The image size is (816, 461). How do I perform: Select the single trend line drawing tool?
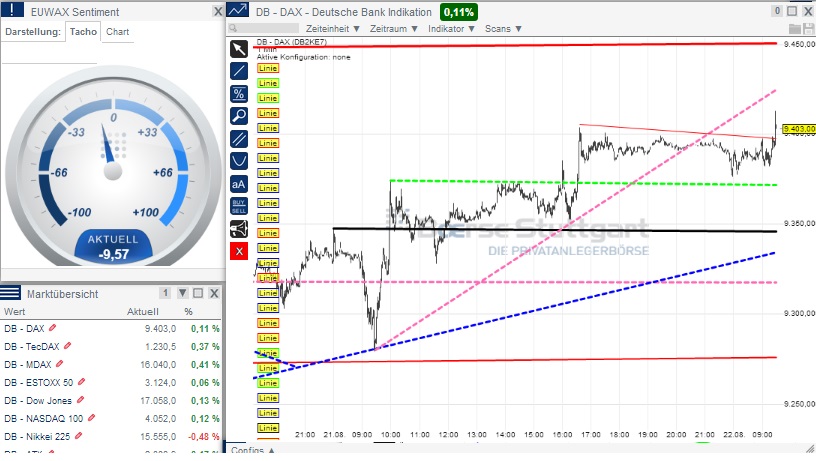pos(239,71)
